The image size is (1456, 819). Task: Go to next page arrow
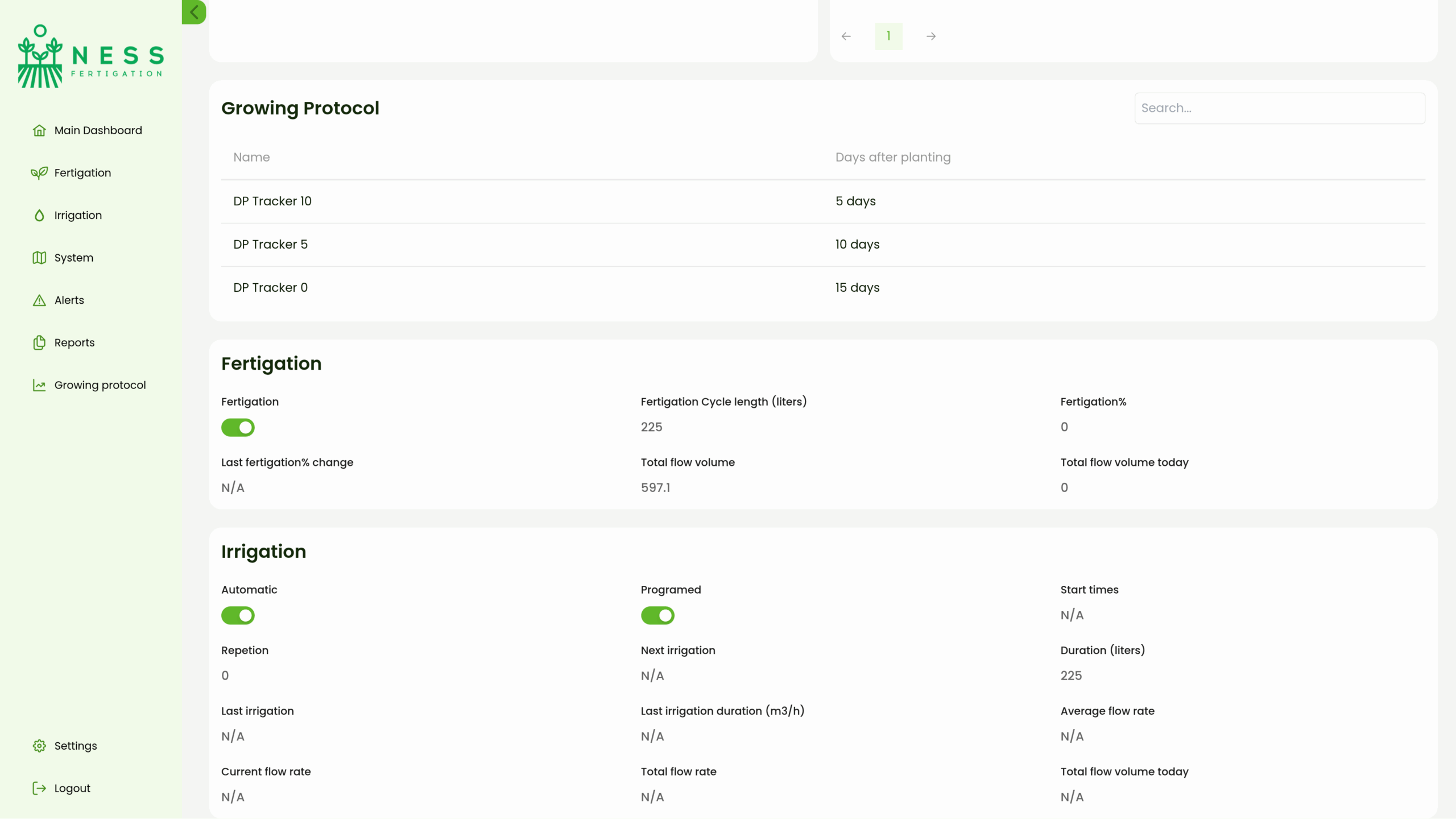931,36
